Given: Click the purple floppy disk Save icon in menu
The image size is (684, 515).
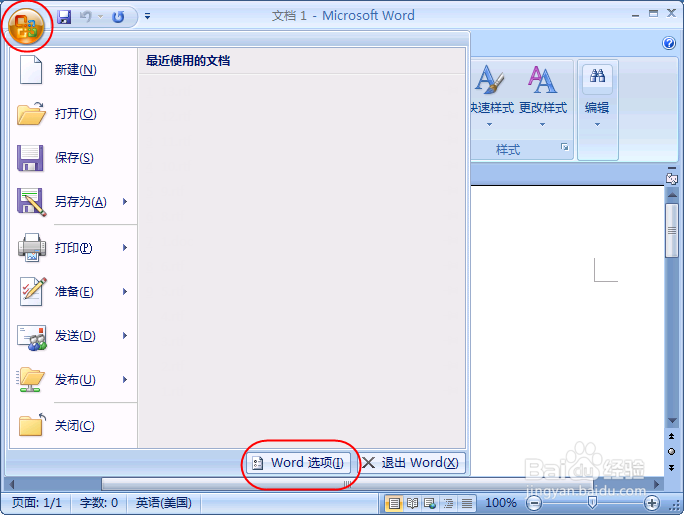Looking at the screenshot, I should tap(30, 158).
